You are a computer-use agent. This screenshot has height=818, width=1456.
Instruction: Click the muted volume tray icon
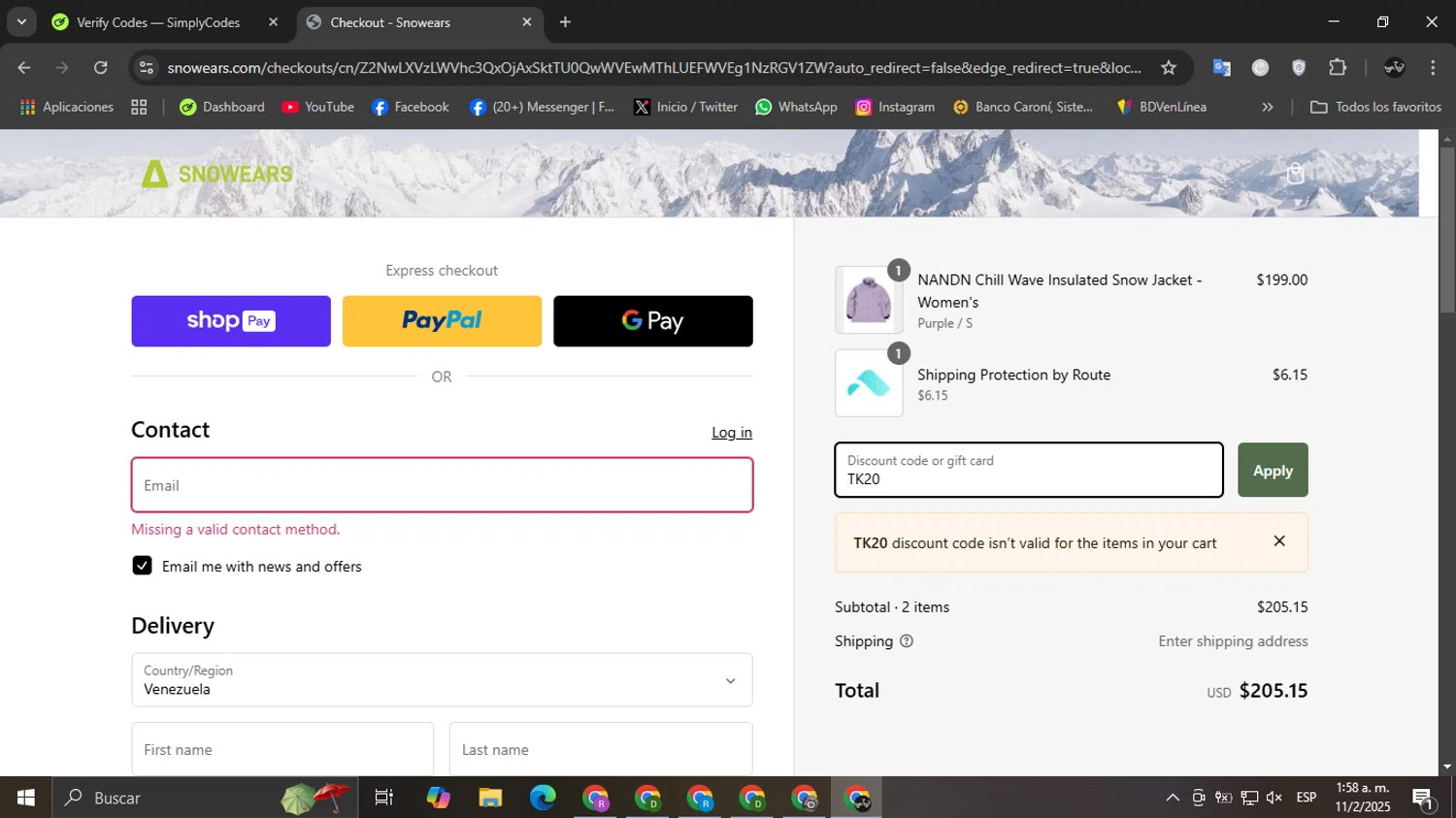pyautogui.click(x=1274, y=798)
